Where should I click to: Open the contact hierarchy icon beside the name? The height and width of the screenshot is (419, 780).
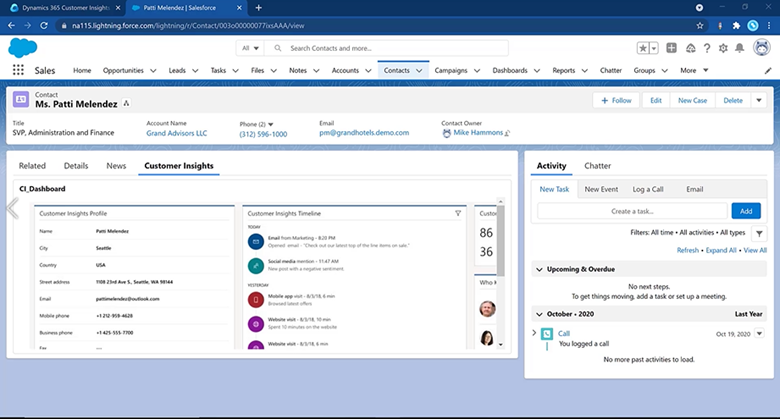[x=126, y=104]
